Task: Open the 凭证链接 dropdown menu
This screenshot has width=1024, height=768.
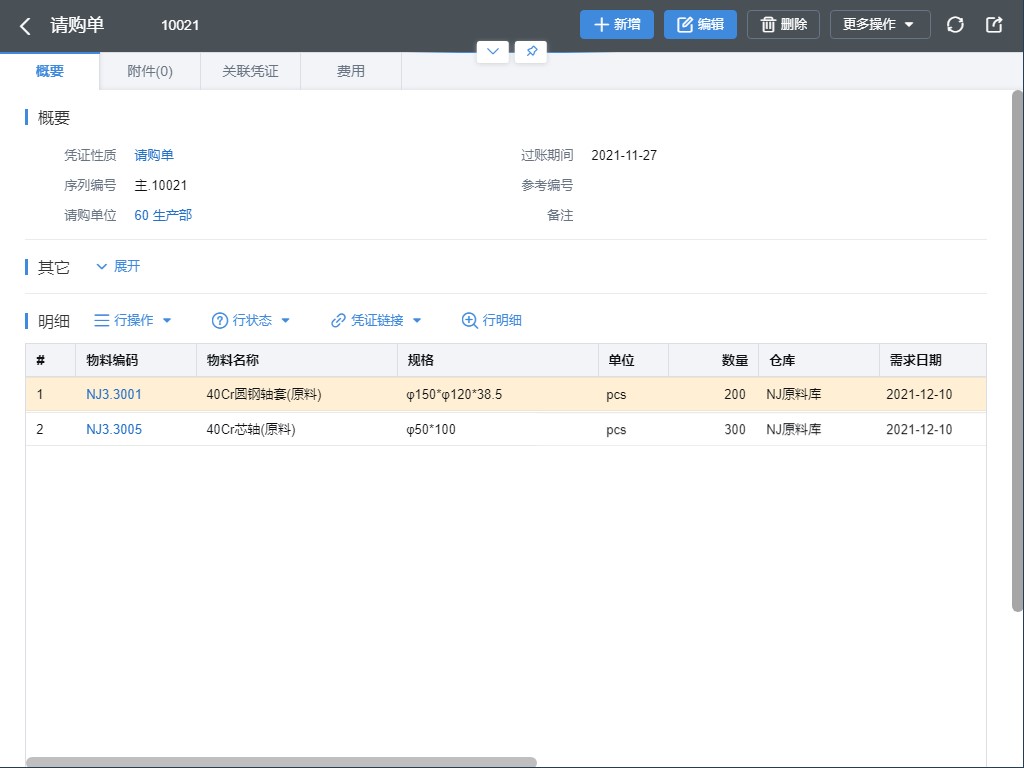Action: click(376, 321)
